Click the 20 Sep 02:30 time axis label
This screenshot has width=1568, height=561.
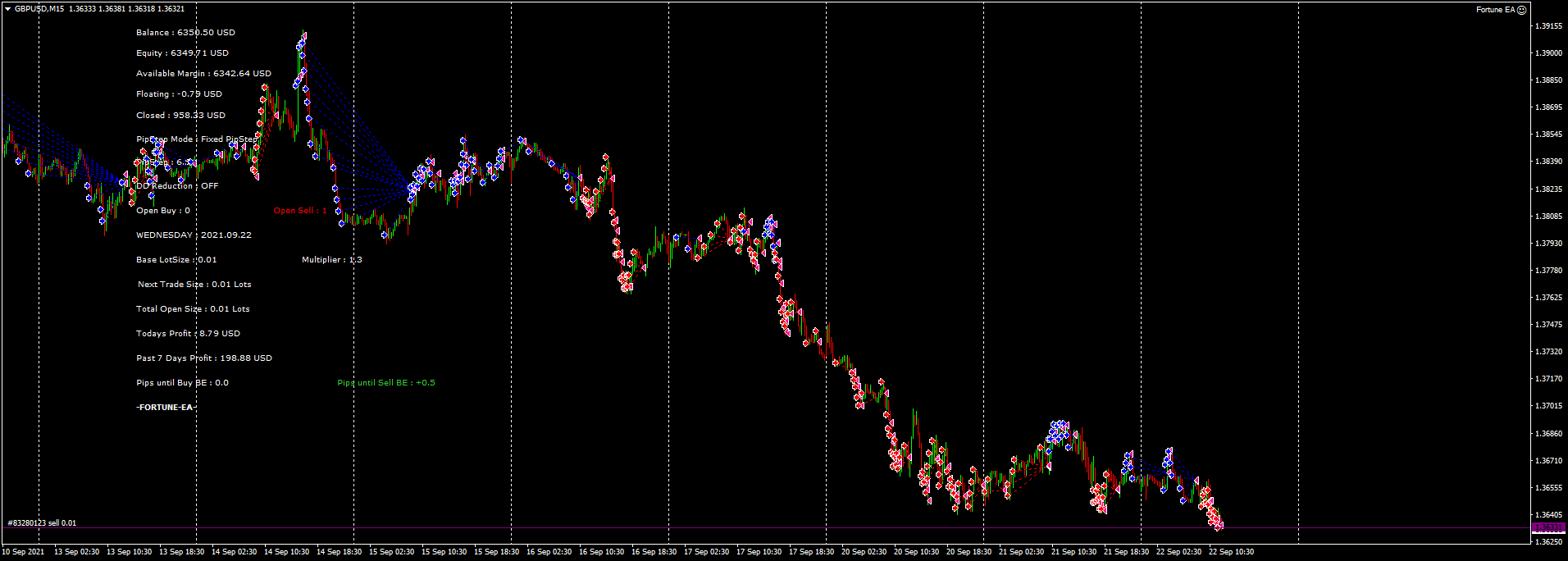point(864,552)
